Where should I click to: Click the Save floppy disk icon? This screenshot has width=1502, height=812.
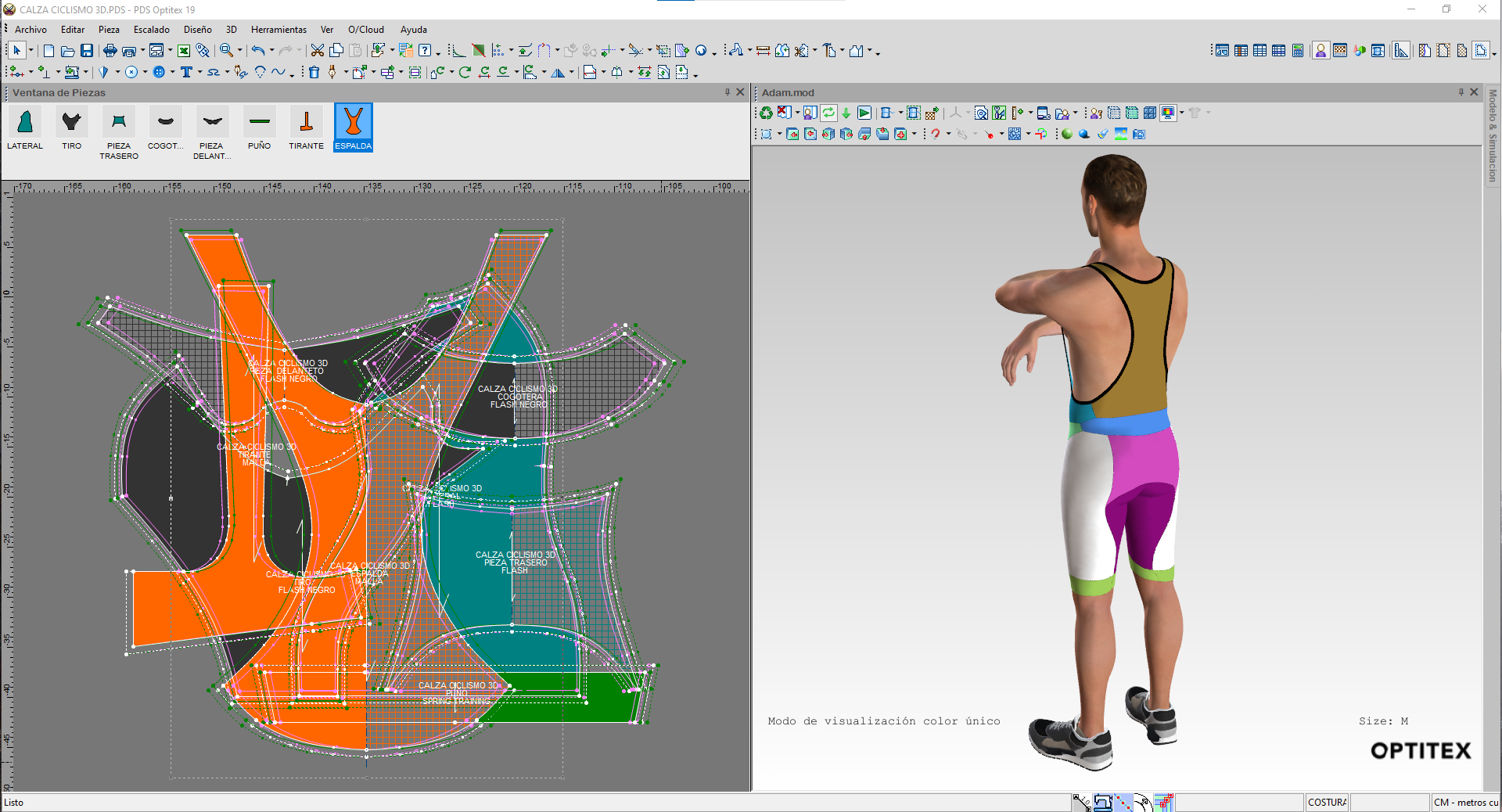[87, 51]
